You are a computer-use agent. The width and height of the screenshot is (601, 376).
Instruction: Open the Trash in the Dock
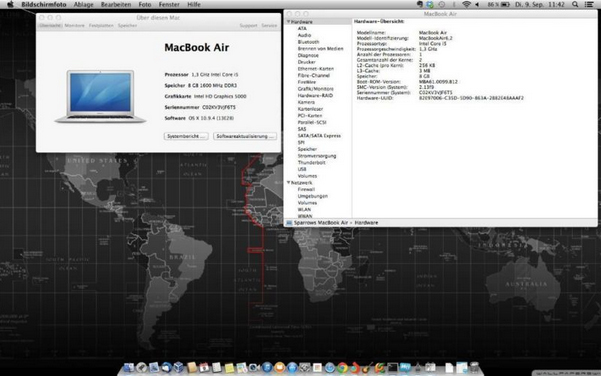tap(474, 368)
